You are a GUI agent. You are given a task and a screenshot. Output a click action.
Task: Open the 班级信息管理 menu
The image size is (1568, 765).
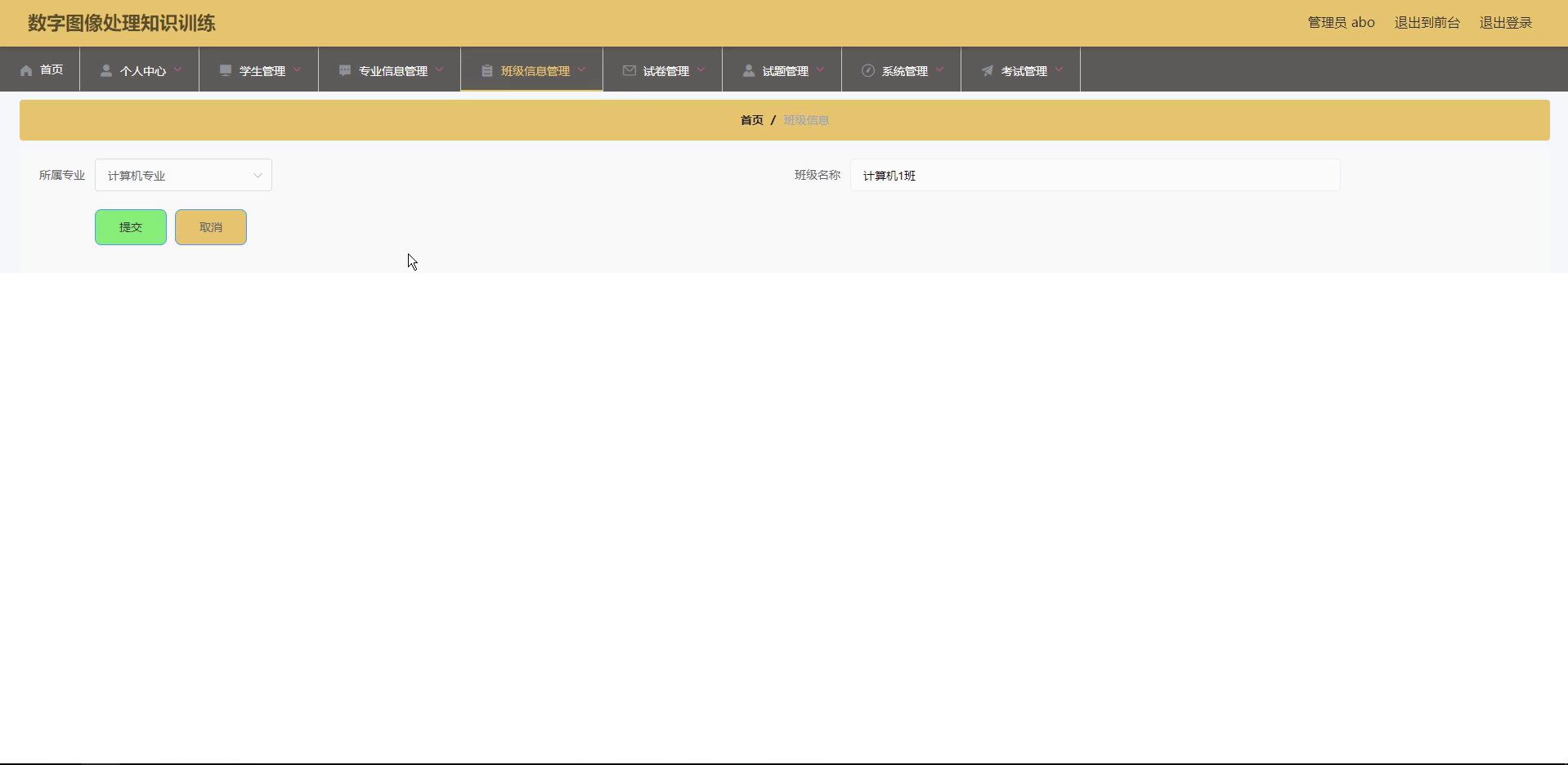pyautogui.click(x=532, y=69)
